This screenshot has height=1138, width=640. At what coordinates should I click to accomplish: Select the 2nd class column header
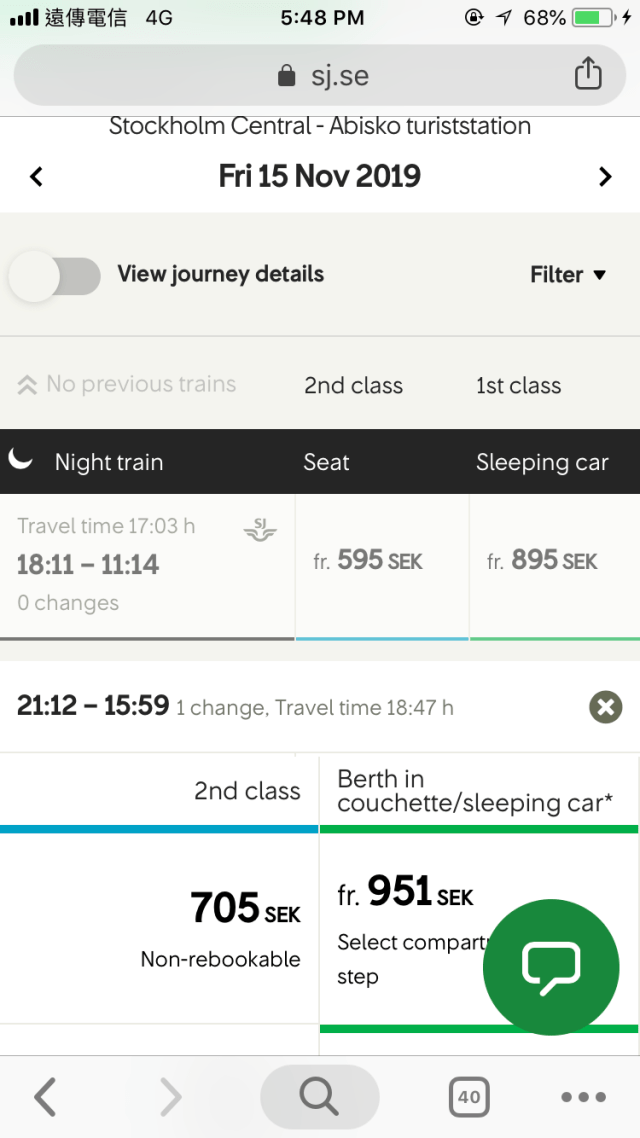click(x=353, y=386)
